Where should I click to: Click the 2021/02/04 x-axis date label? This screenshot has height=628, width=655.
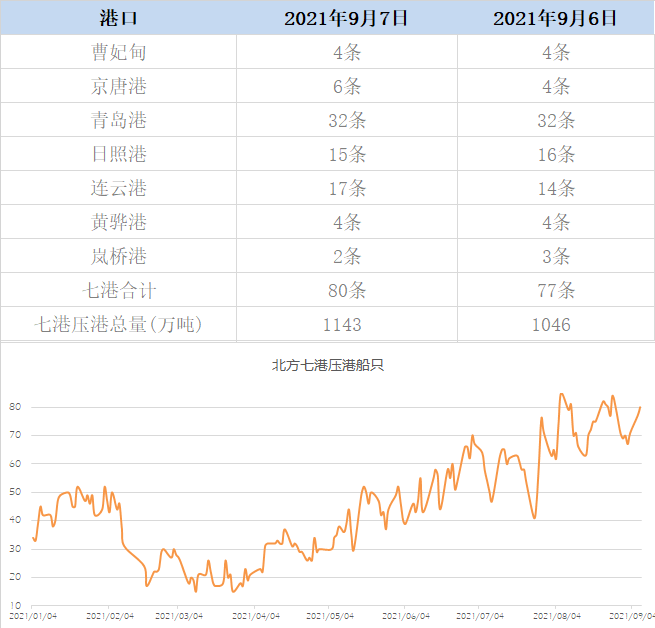(110, 616)
